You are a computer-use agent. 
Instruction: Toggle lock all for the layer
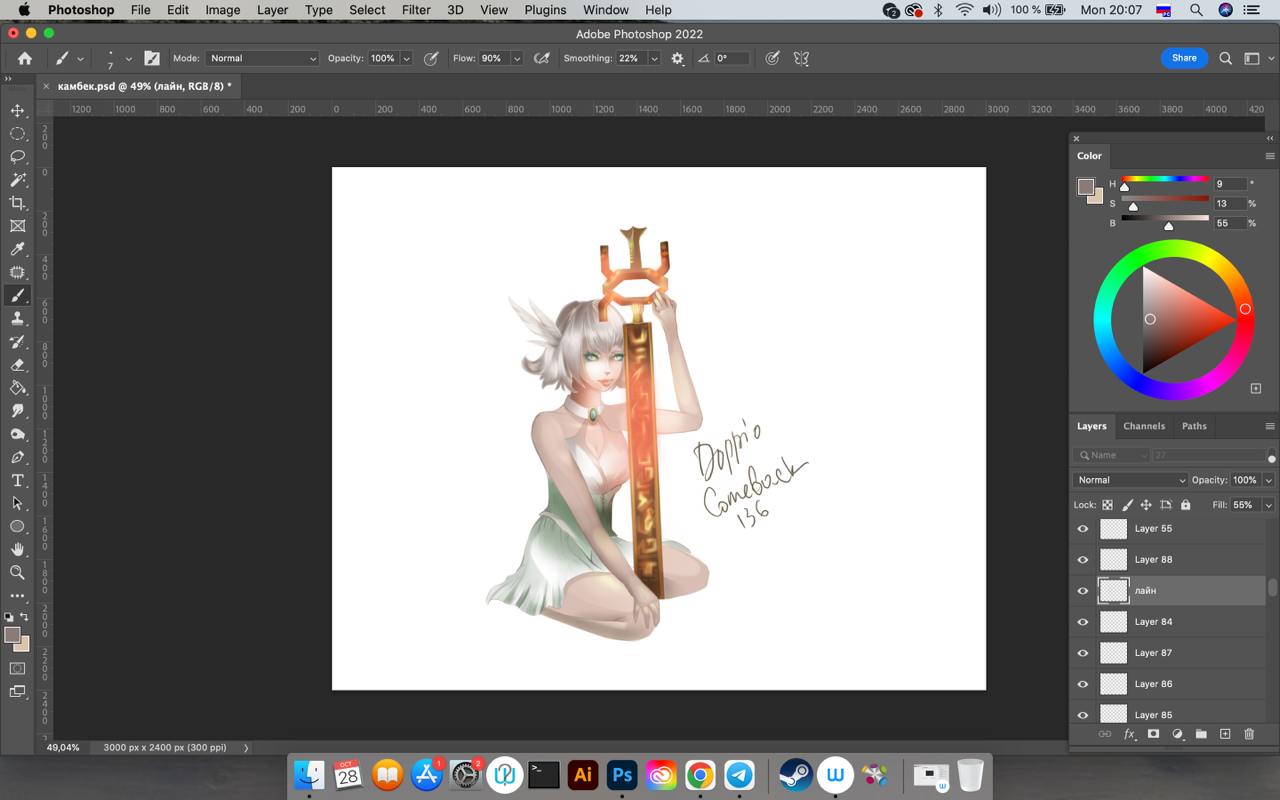point(1185,505)
